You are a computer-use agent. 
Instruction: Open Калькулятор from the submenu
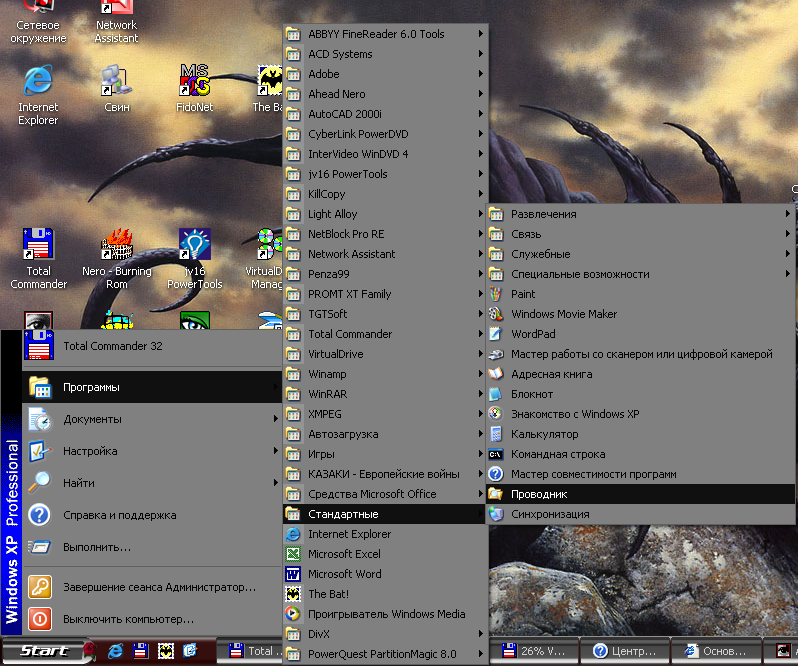(544, 434)
